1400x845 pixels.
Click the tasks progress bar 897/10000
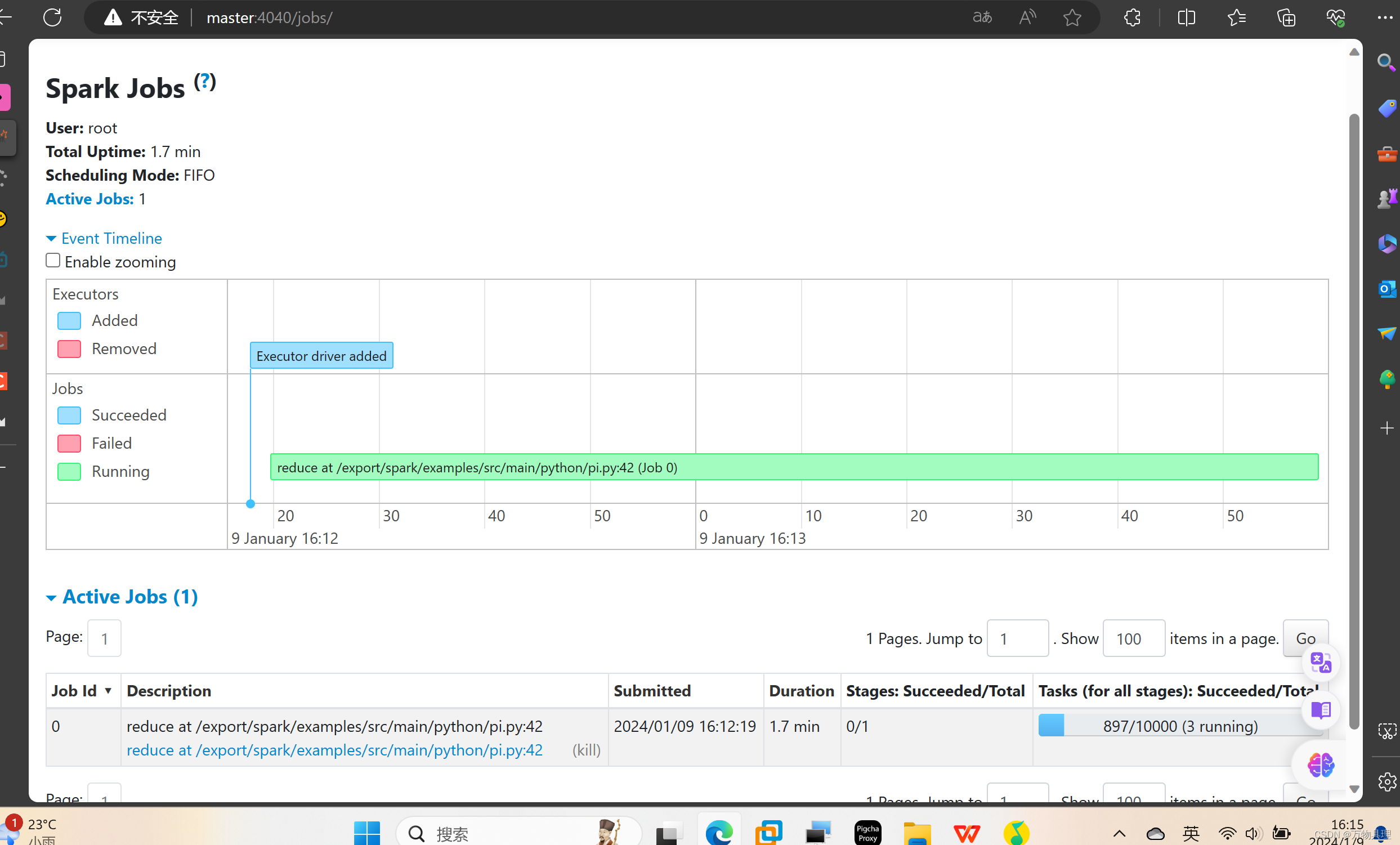1180,726
